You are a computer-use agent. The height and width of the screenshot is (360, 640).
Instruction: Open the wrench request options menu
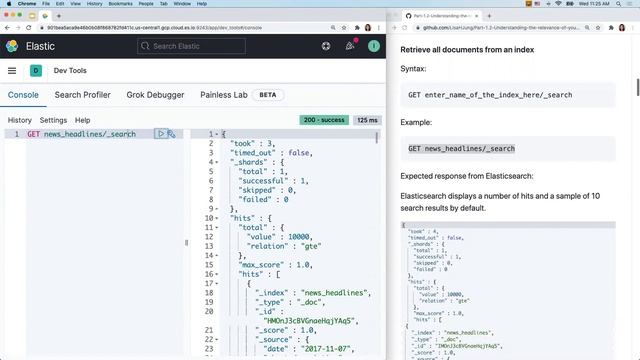point(172,134)
